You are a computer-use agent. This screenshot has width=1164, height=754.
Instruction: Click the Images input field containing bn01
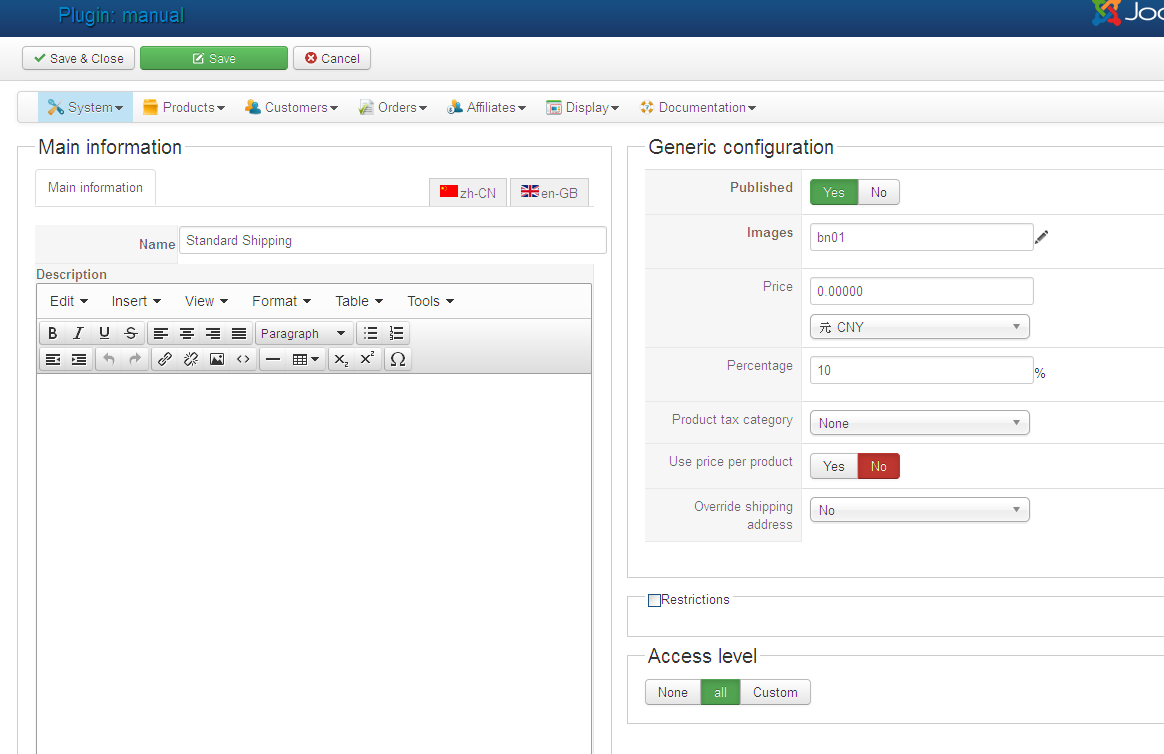pyautogui.click(x=921, y=237)
